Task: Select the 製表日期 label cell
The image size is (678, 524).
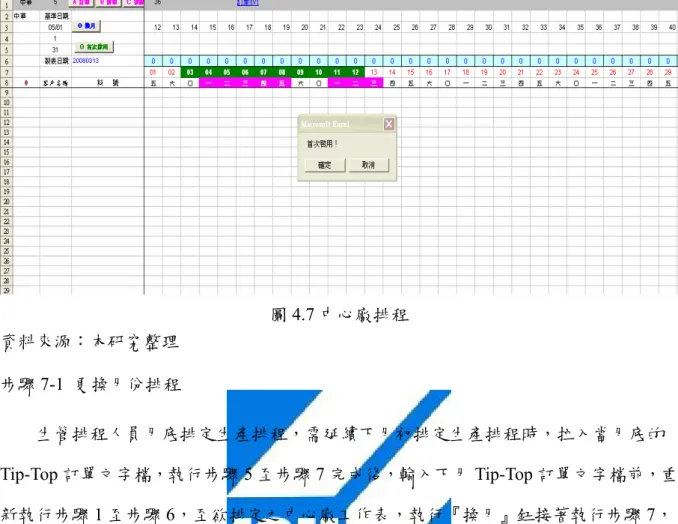Action: (x=56, y=61)
